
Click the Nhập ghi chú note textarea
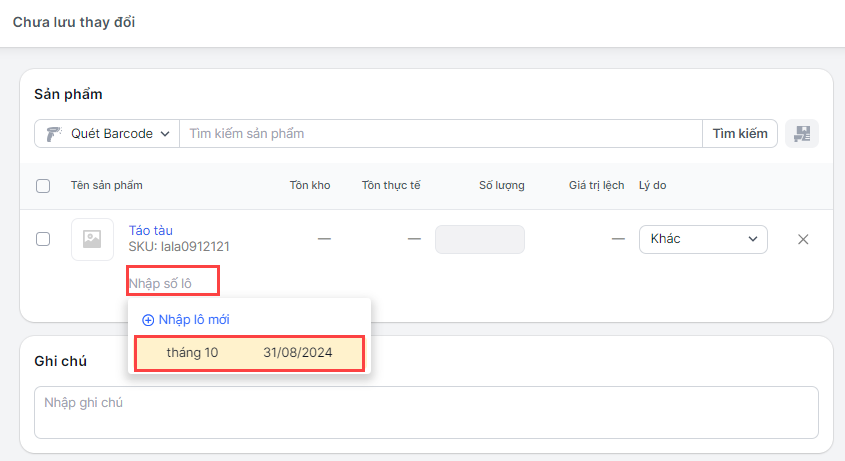pyautogui.click(x=426, y=412)
